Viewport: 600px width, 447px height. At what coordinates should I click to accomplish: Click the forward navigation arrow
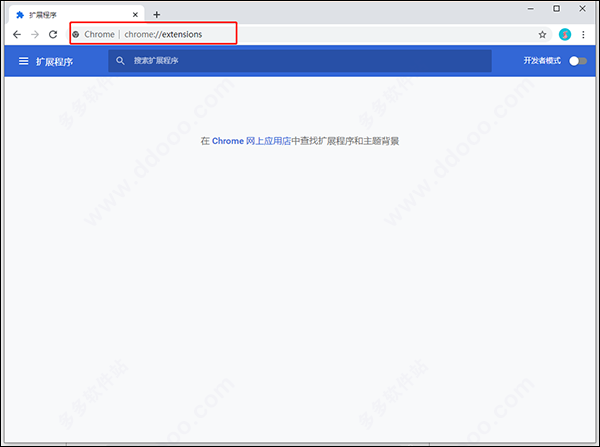click(35, 34)
